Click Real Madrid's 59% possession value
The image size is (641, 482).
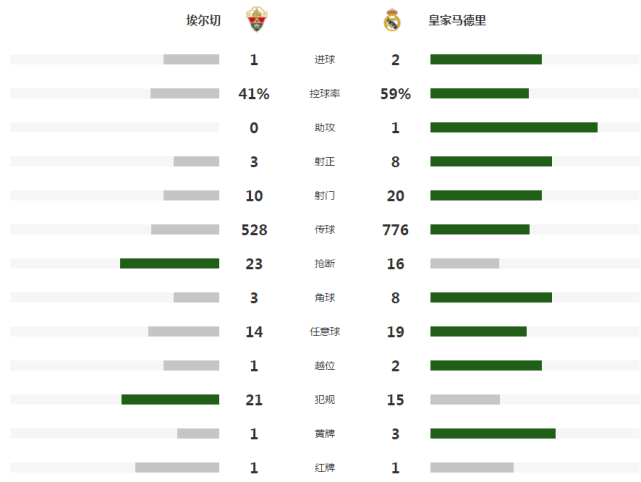coord(396,94)
